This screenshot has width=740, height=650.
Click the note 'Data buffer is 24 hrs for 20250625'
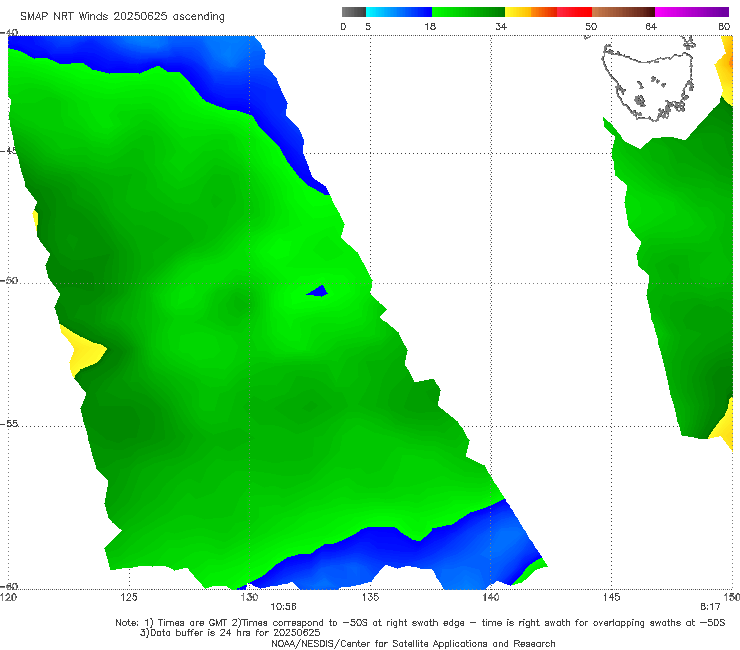pyautogui.click(x=235, y=633)
